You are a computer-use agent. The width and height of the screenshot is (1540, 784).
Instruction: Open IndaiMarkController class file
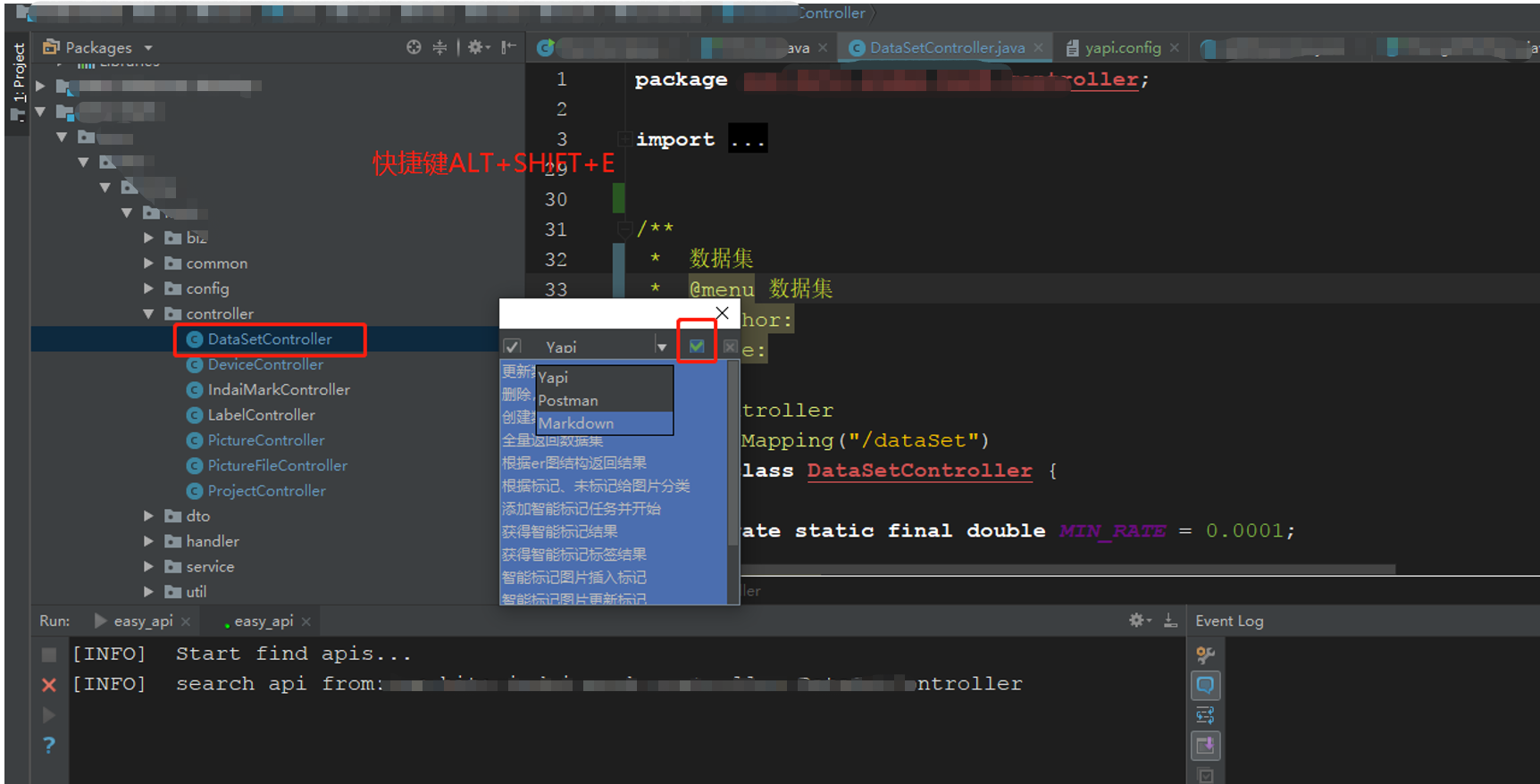pyautogui.click(x=278, y=389)
